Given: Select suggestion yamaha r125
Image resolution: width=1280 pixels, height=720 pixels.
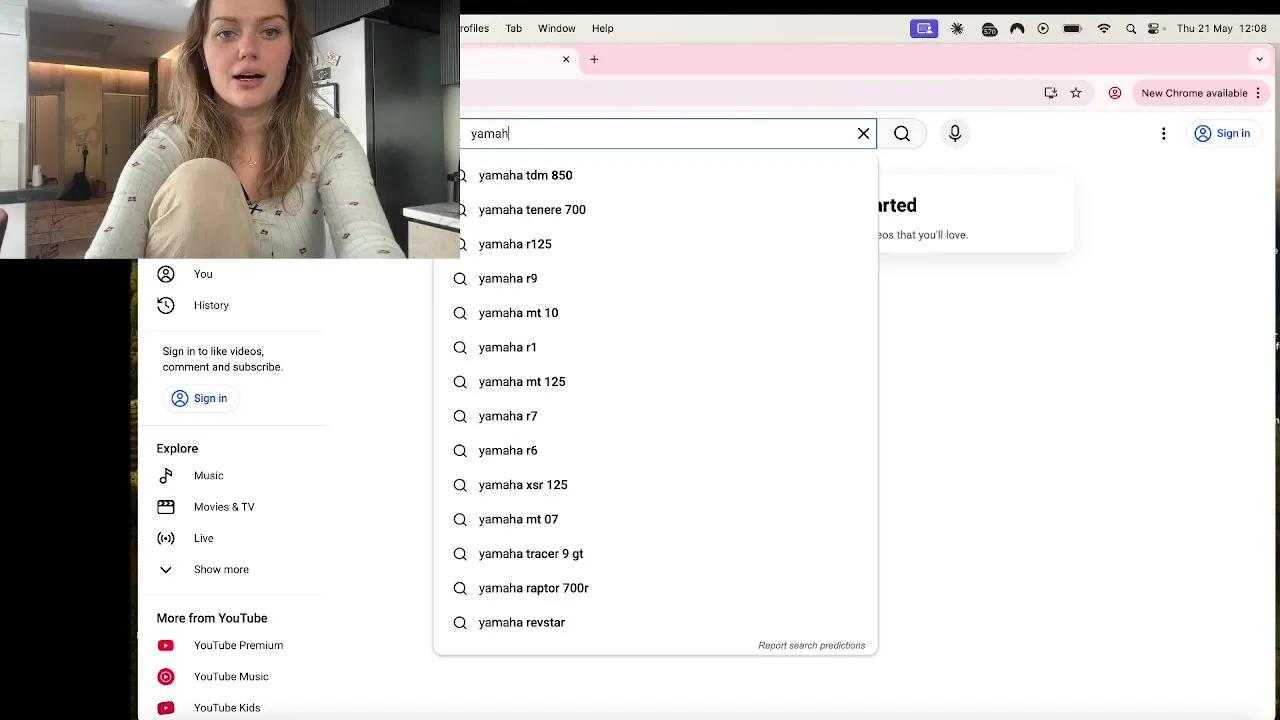Looking at the screenshot, I should [655, 244].
